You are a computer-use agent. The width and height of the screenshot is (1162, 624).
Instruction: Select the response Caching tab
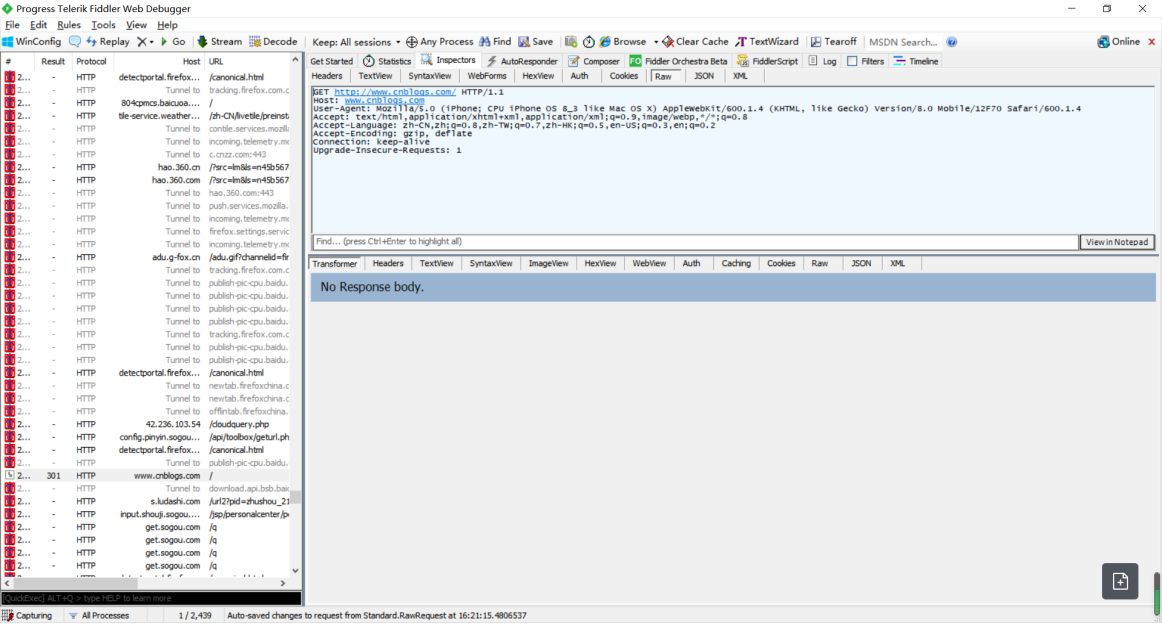[736, 264]
